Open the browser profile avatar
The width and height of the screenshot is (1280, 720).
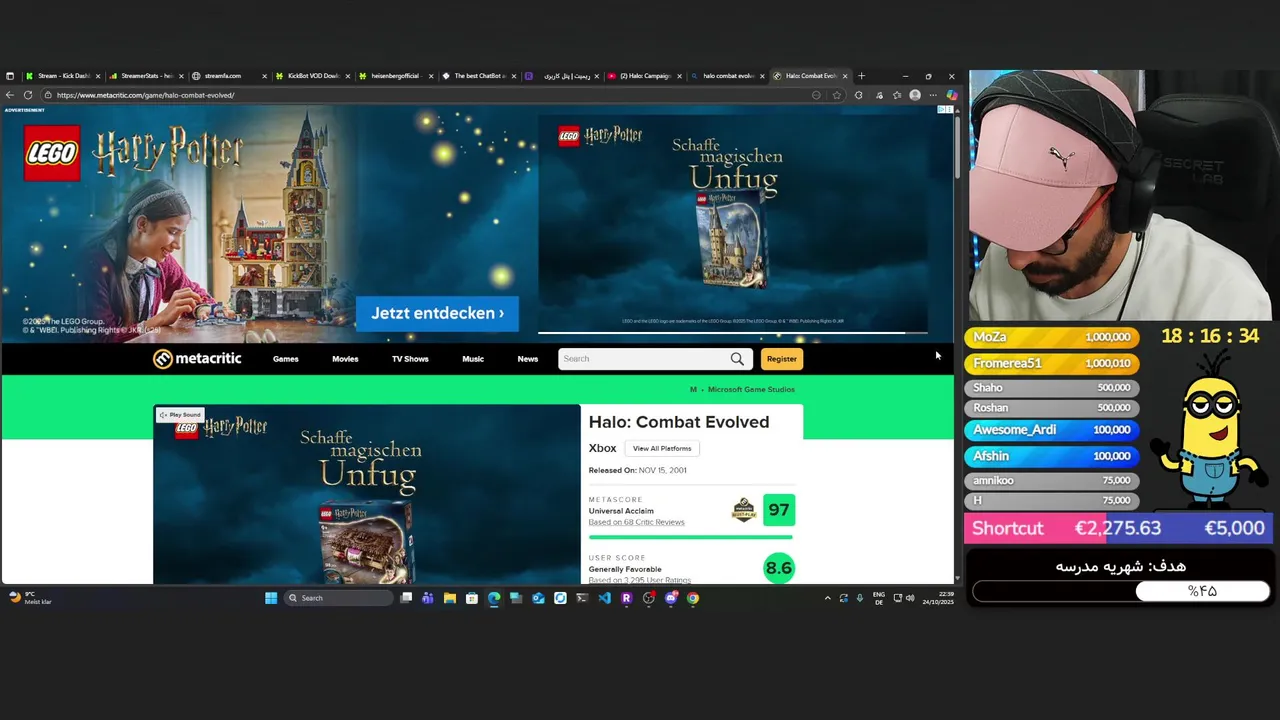915,95
